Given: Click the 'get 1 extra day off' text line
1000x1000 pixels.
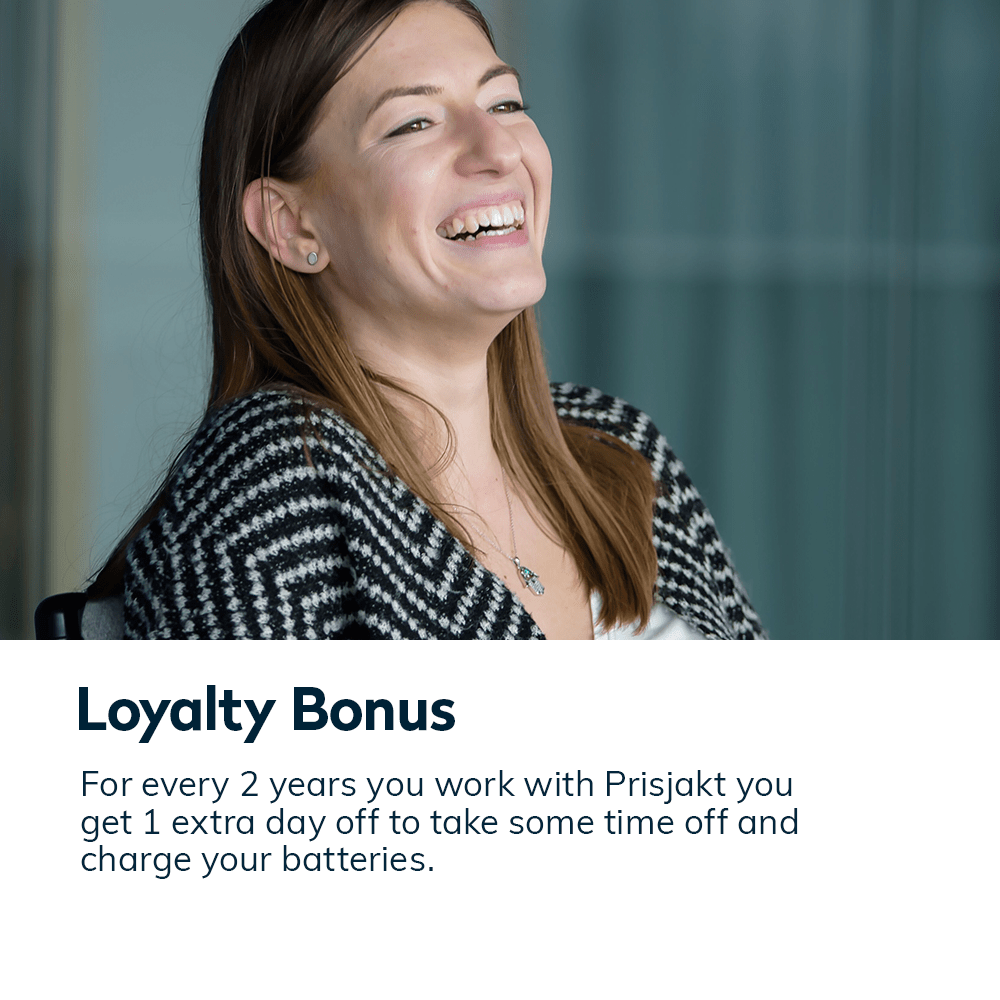Looking at the screenshot, I should [439, 822].
